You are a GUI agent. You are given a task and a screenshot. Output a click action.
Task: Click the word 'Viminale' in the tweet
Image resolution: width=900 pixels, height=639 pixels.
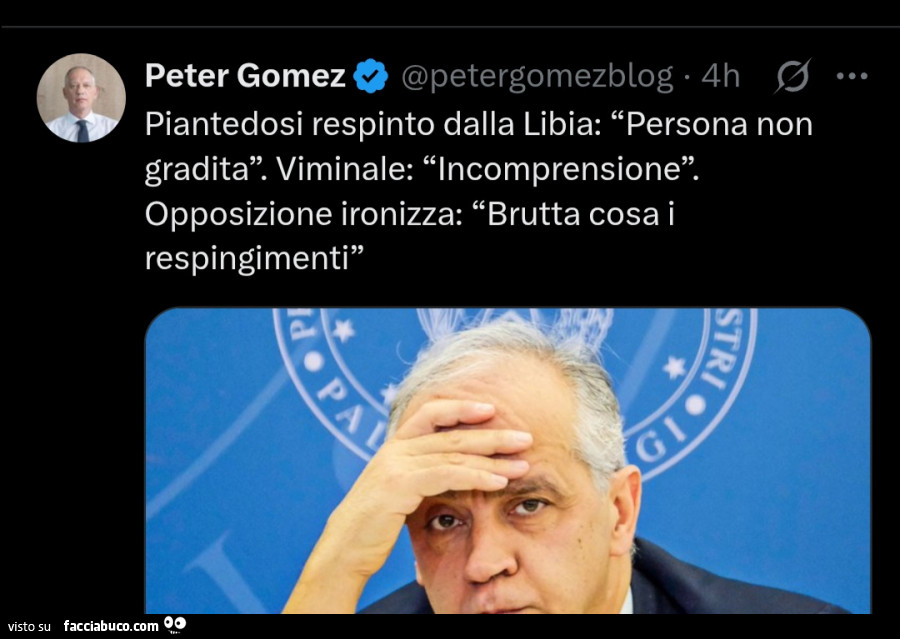pos(344,169)
